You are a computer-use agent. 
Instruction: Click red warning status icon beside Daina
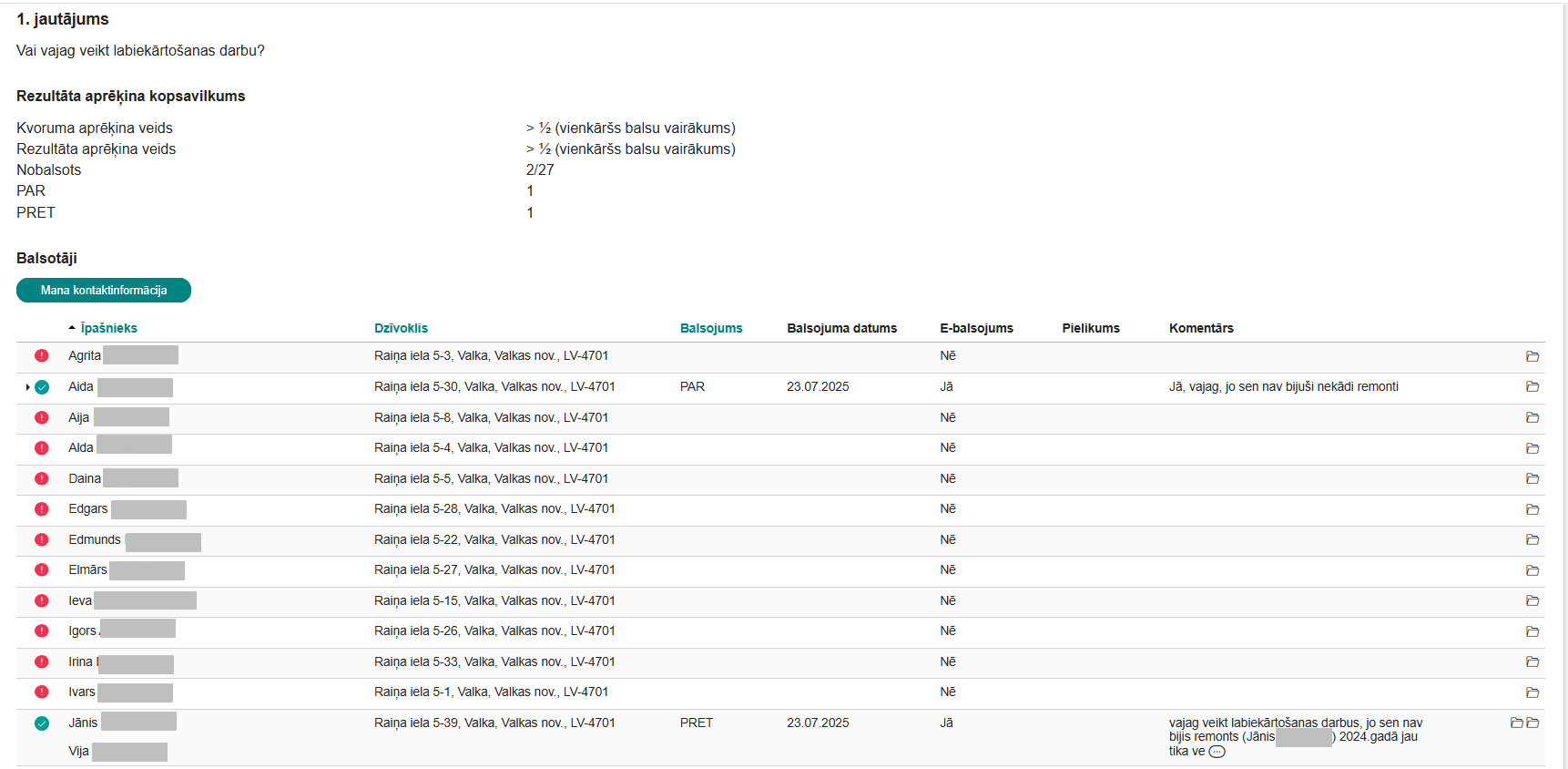pos(42,478)
